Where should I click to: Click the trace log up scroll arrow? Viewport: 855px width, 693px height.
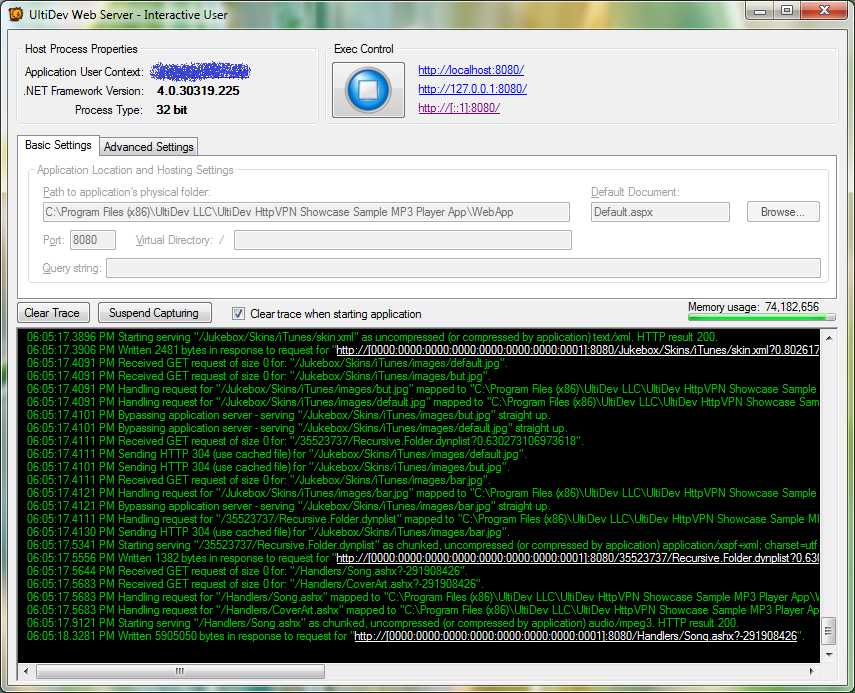(x=829, y=338)
